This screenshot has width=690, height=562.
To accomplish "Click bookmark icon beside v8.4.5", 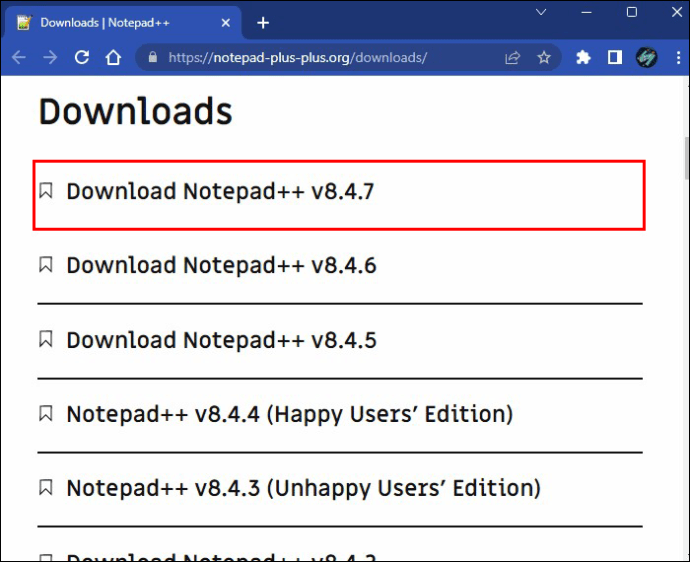I will pos(46,339).
